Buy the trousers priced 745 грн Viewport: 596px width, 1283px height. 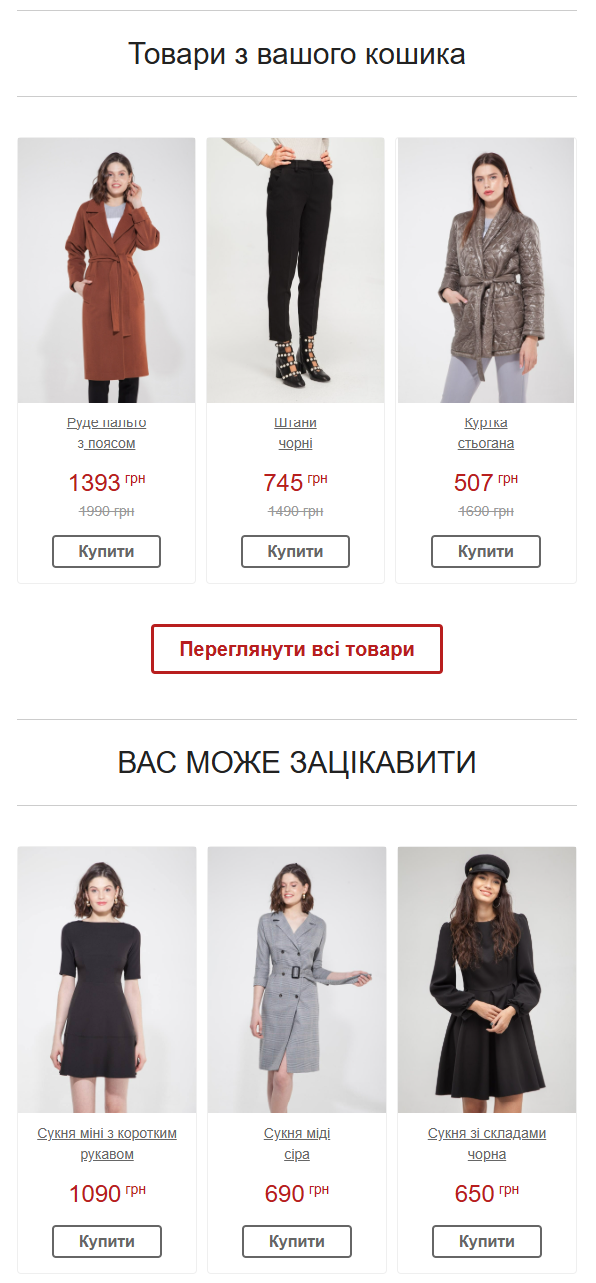pyautogui.click(x=296, y=551)
